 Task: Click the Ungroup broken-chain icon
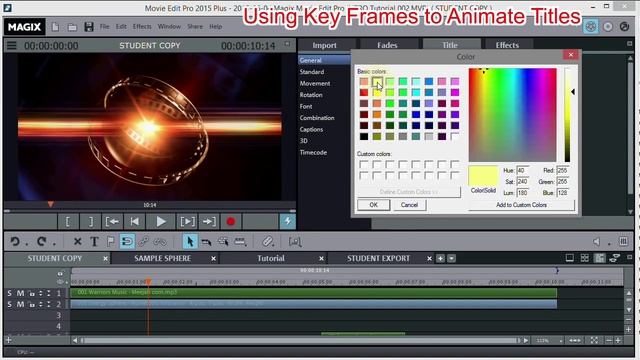160,242
